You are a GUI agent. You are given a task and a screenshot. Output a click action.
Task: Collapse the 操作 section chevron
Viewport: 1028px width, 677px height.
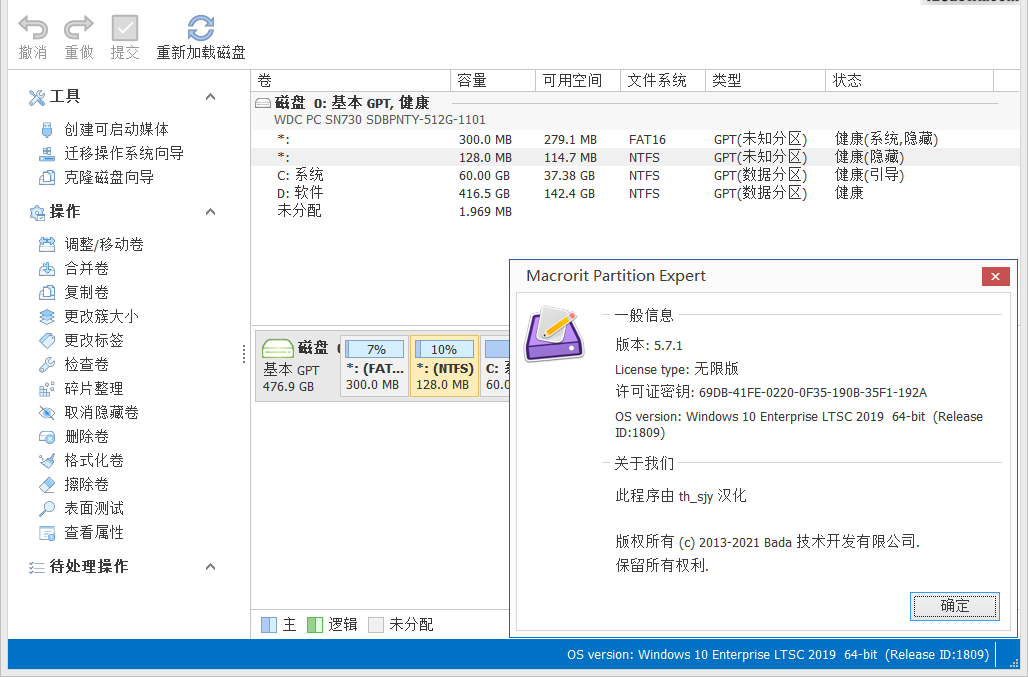point(210,212)
